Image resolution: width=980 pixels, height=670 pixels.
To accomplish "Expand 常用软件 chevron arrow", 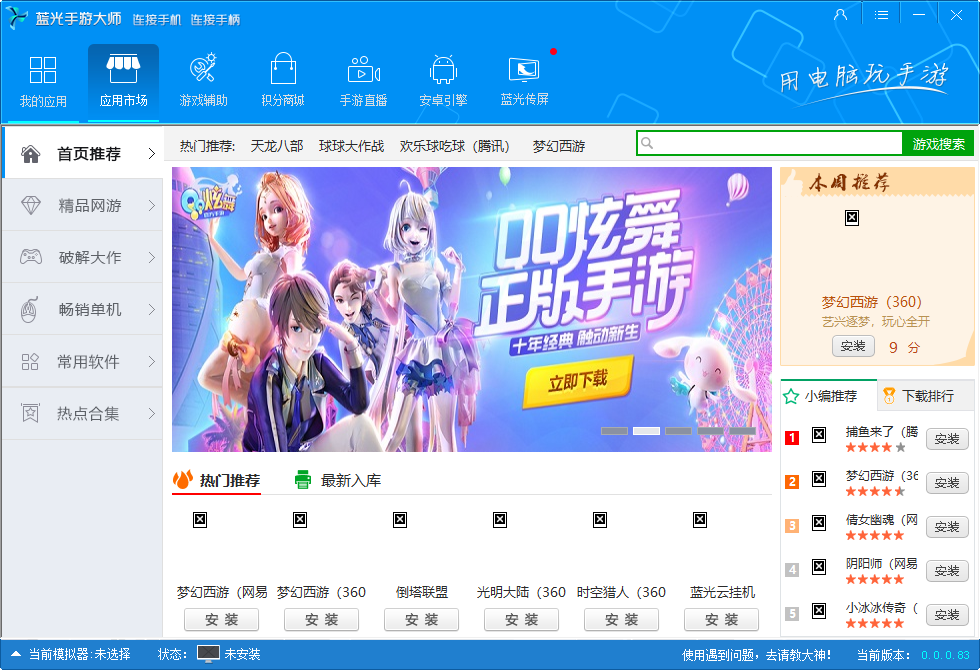I will (x=151, y=361).
